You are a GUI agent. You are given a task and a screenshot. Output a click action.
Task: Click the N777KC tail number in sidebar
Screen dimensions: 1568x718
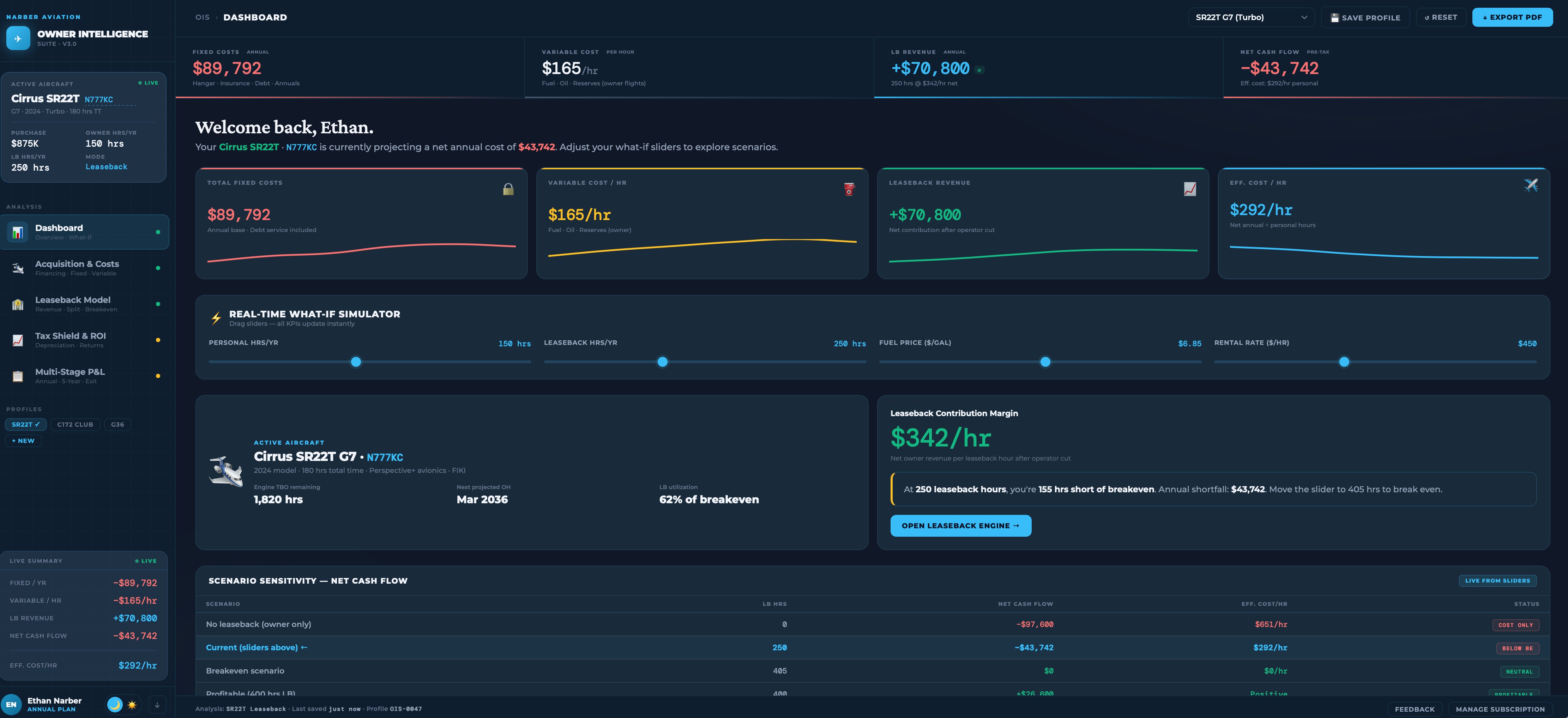click(98, 100)
